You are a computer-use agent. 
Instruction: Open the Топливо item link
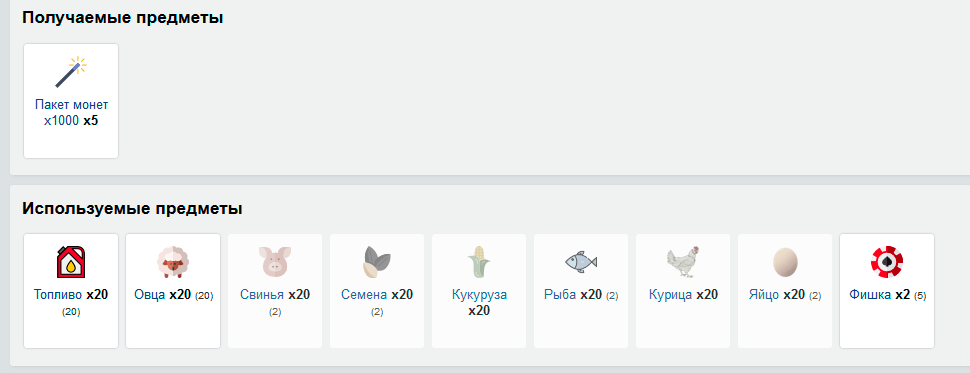(59, 294)
